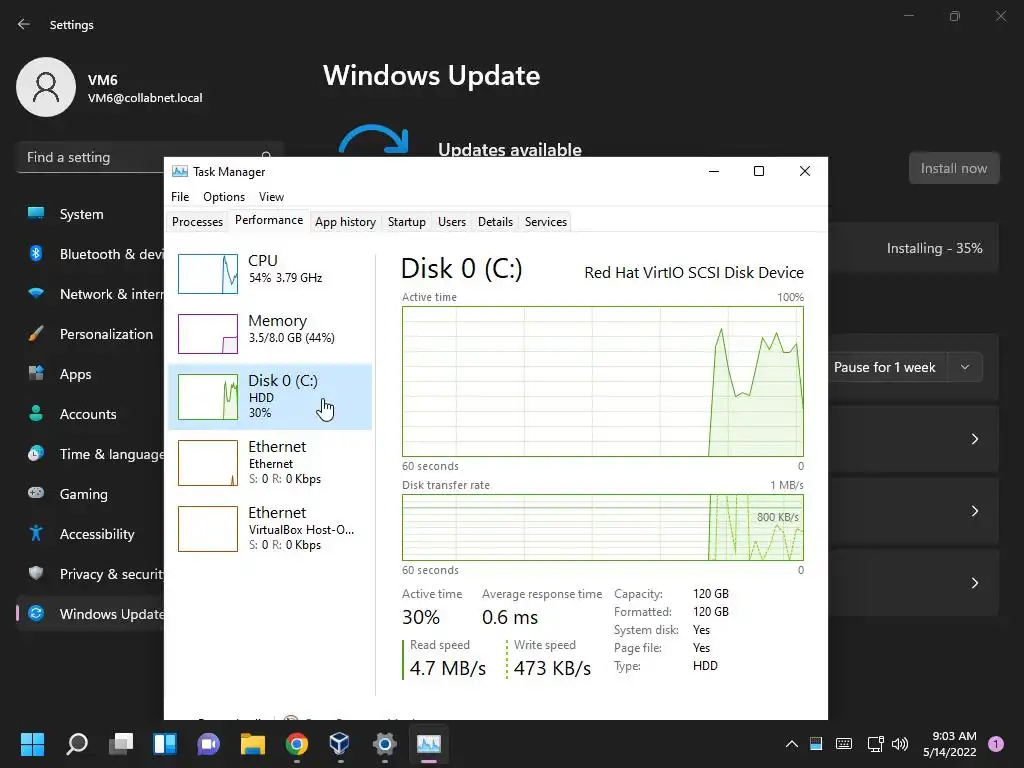This screenshot has height=768, width=1024.
Task: Select the Memory performance graph thumbnail
Action: pyautogui.click(x=208, y=334)
